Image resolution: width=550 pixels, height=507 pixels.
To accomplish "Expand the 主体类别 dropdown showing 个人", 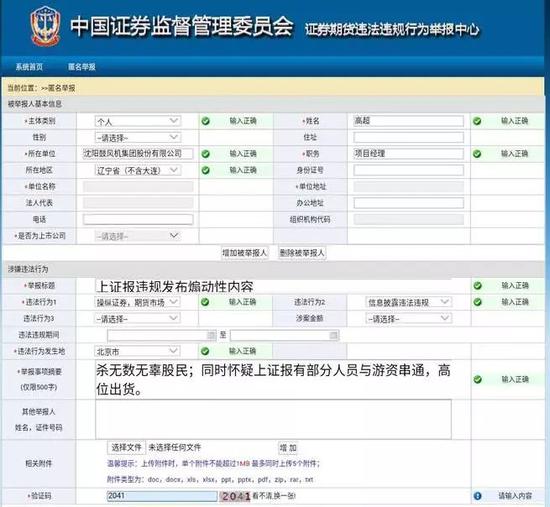I will pyautogui.click(x=138, y=121).
